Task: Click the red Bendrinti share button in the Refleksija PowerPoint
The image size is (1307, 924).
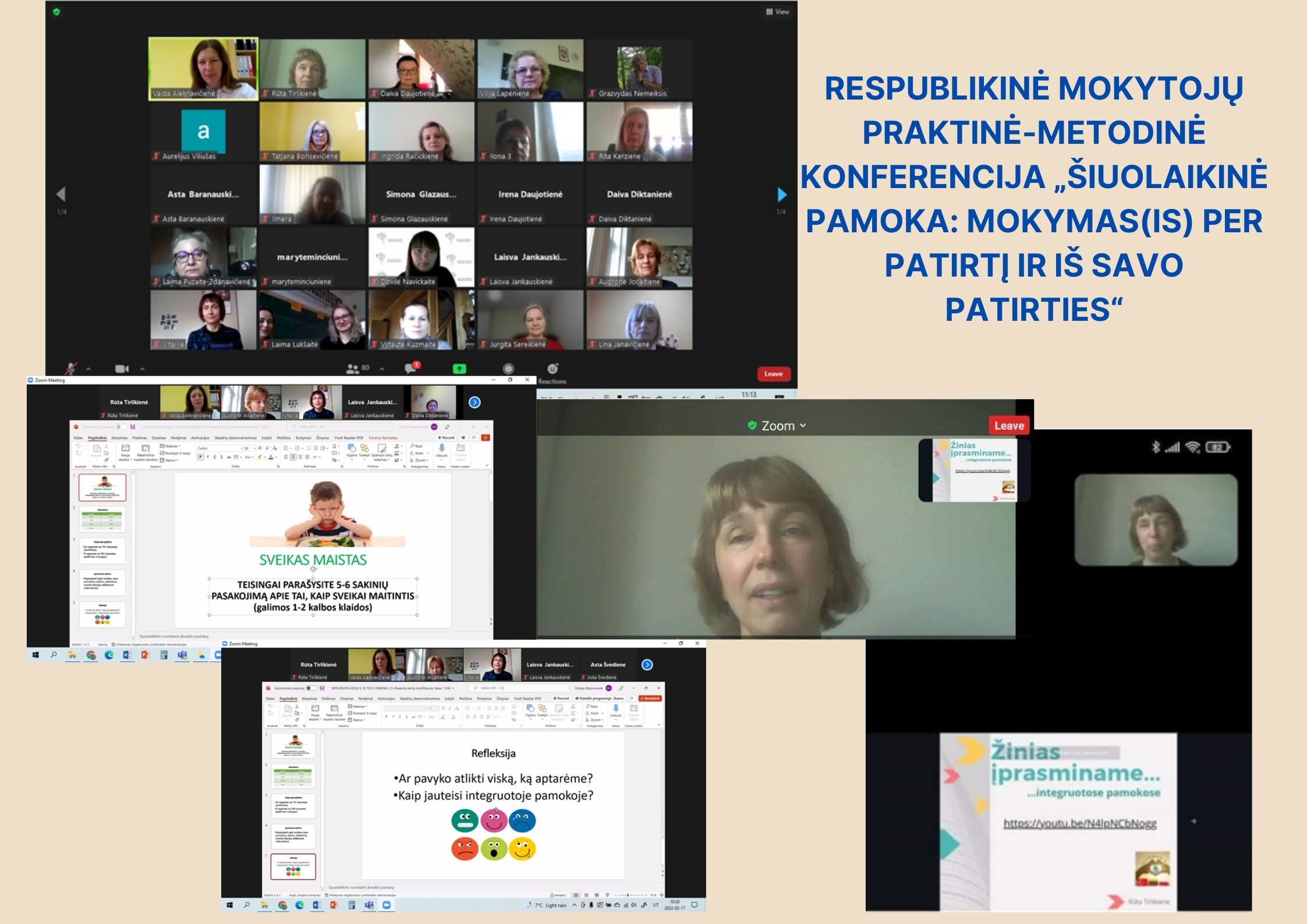Action: (650, 698)
